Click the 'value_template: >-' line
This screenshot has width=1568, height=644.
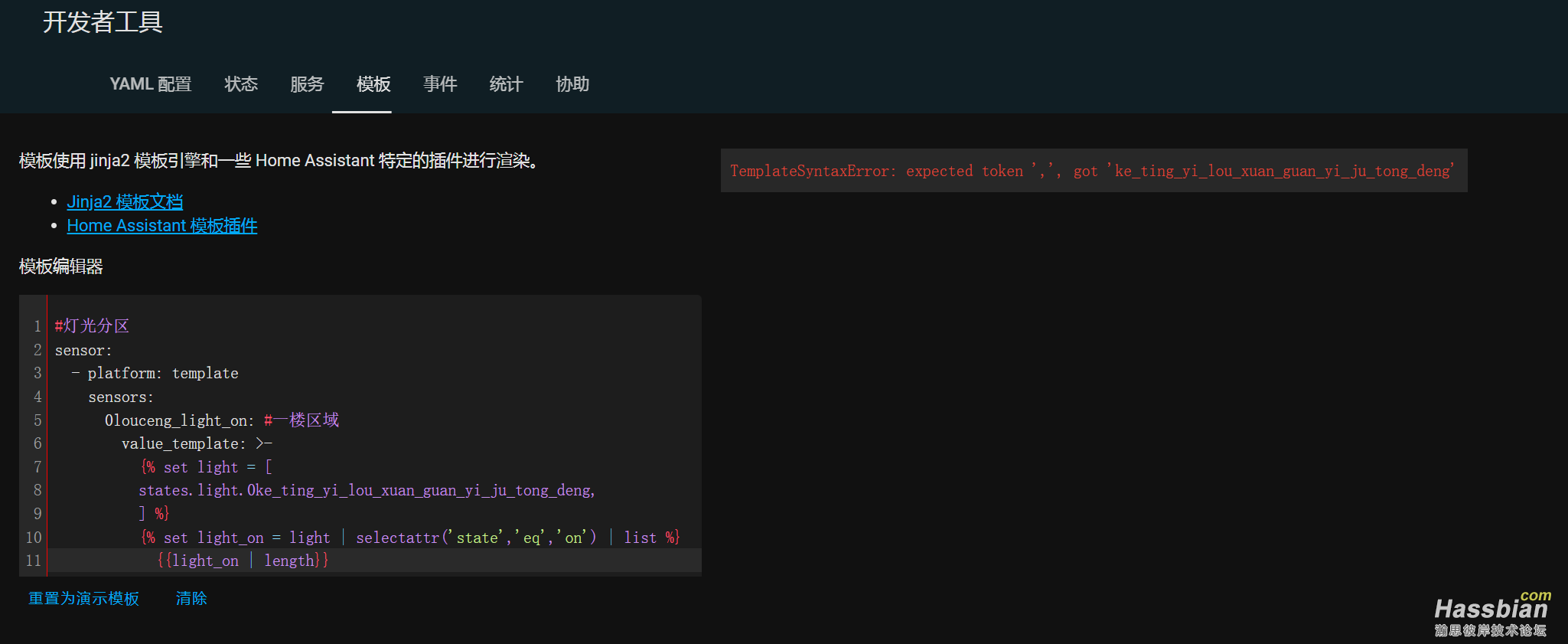pos(197,444)
